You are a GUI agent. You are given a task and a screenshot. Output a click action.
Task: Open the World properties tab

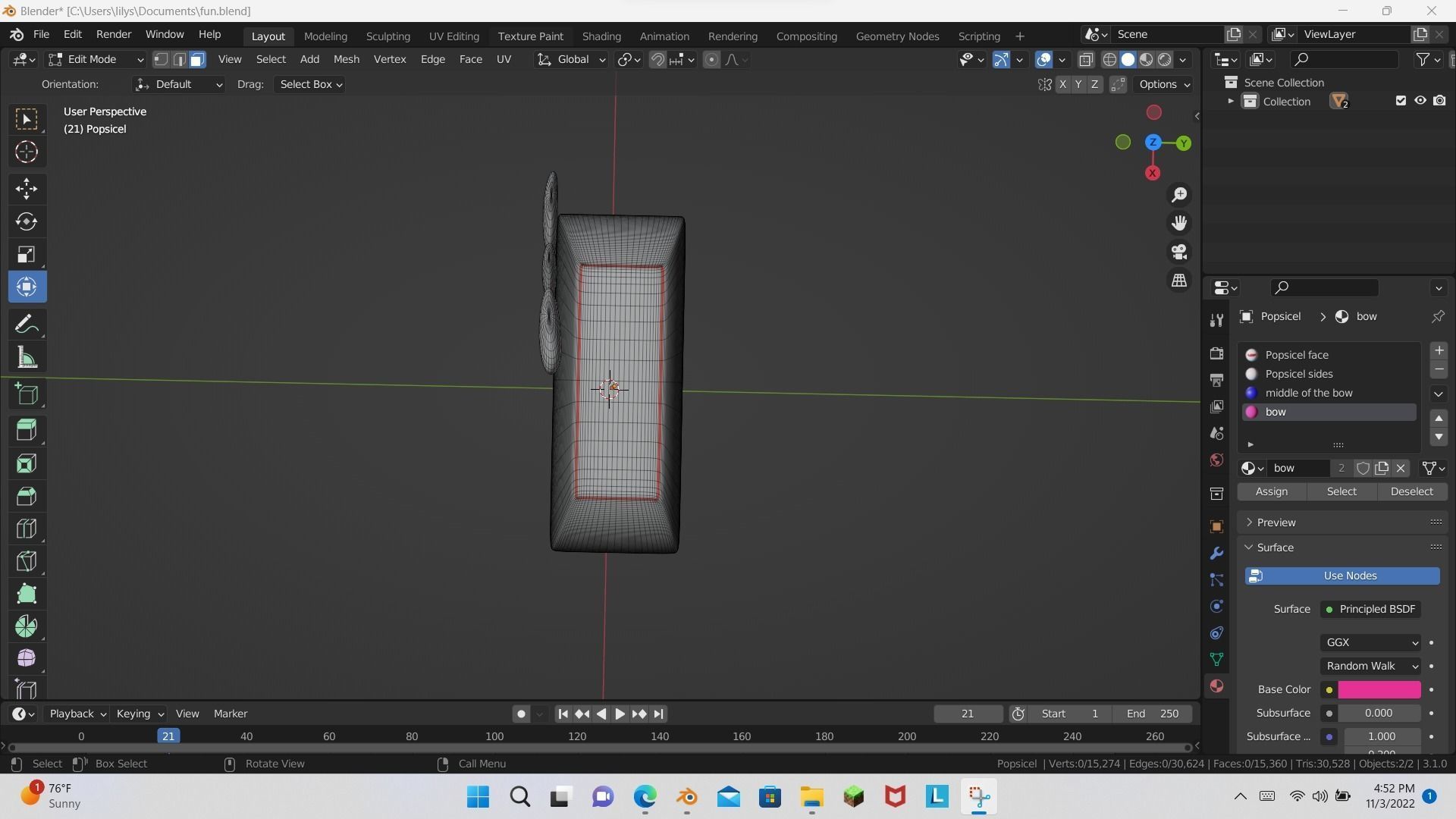point(1217,460)
